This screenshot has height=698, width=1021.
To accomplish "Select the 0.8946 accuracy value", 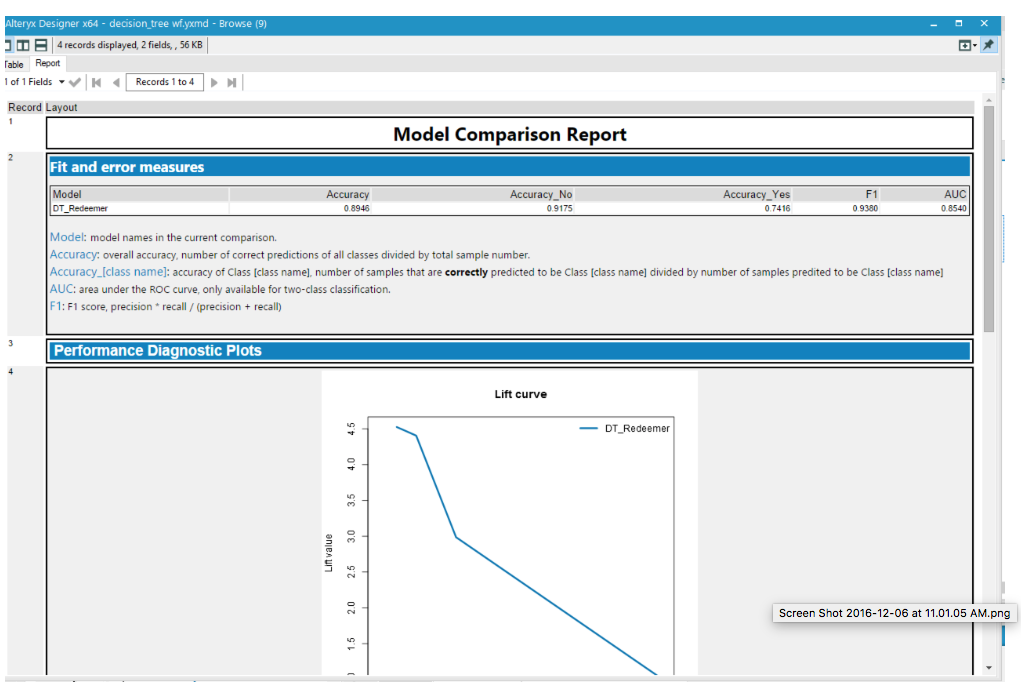I will pos(357,208).
